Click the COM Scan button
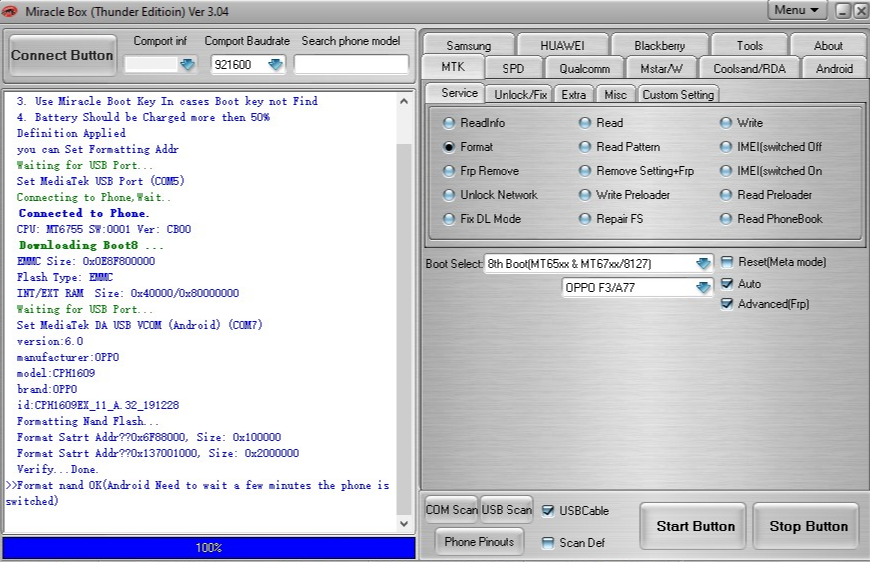The image size is (870, 562). (451, 510)
